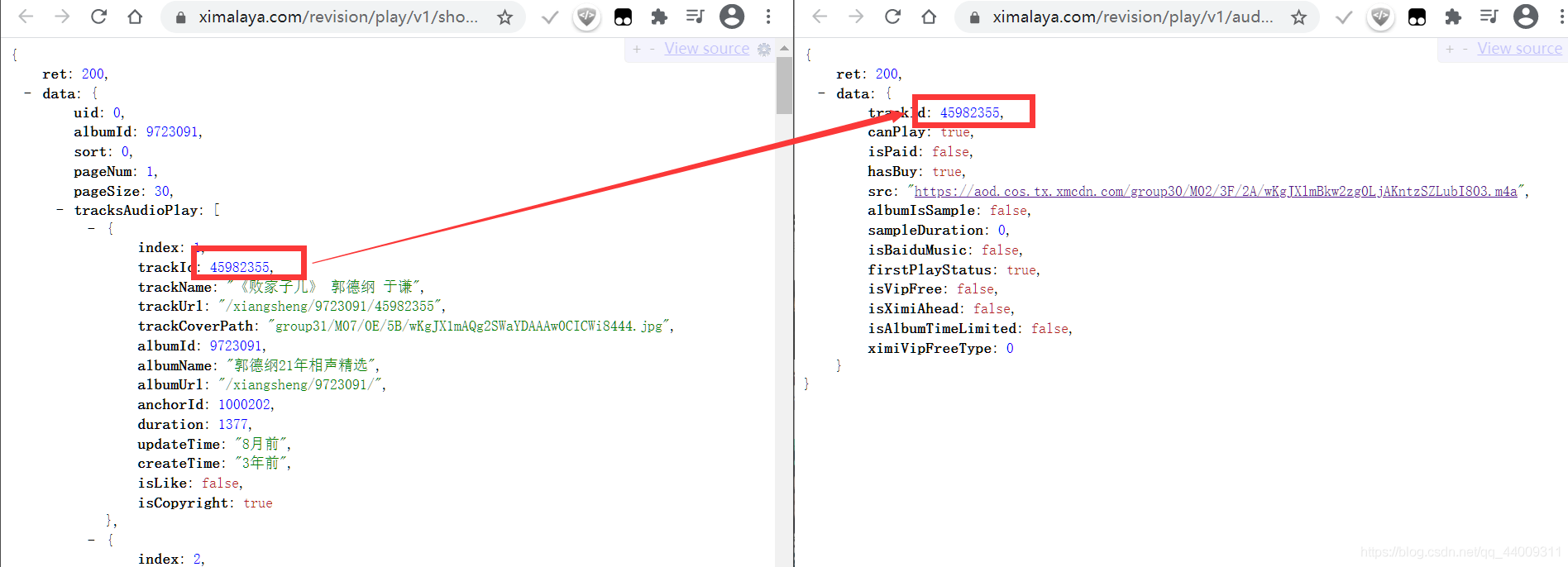1568x567 pixels.
Task: Collapse the second track object with index 2
Action: 91,540
